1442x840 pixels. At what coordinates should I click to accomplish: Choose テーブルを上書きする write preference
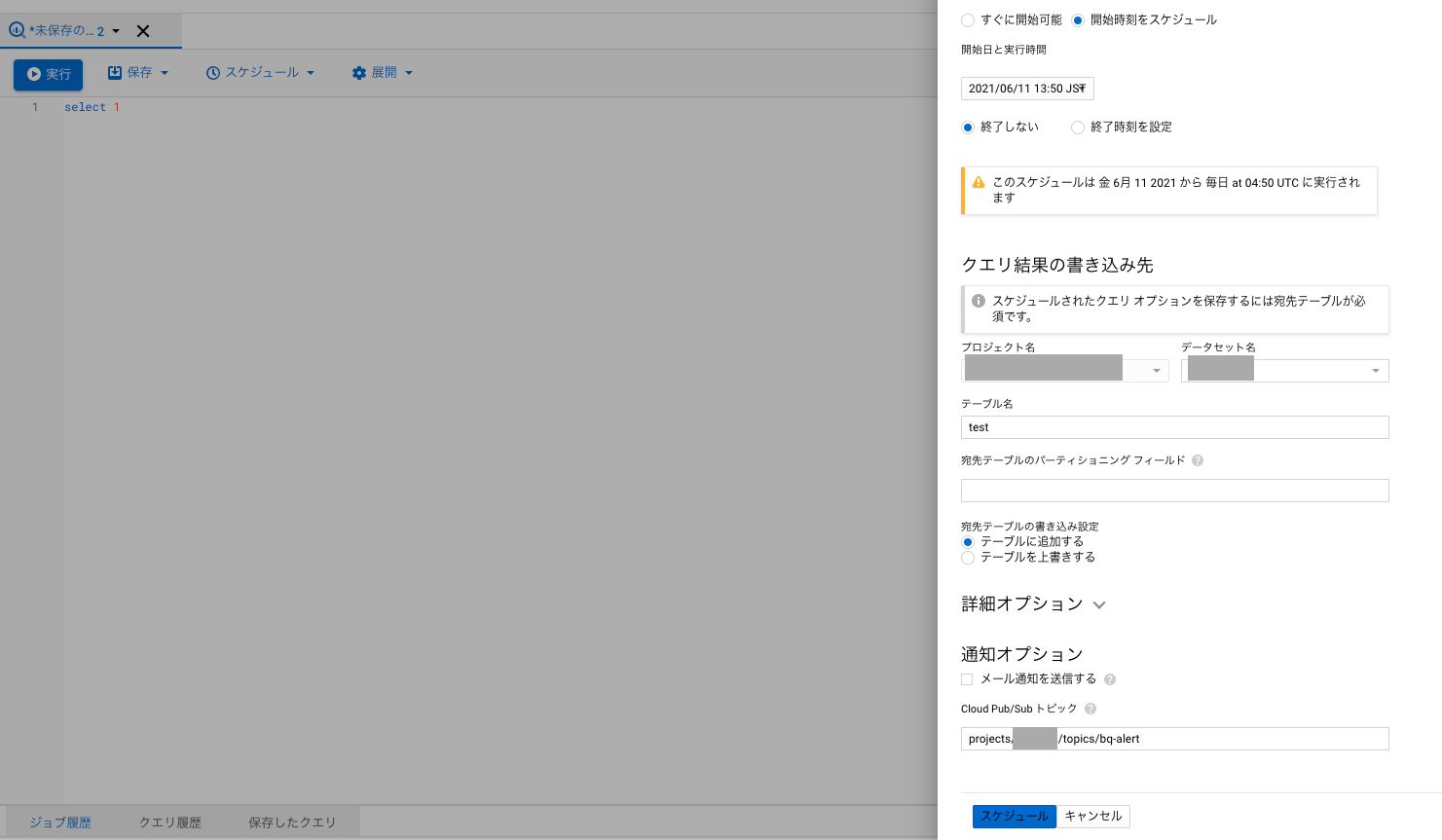(968, 558)
